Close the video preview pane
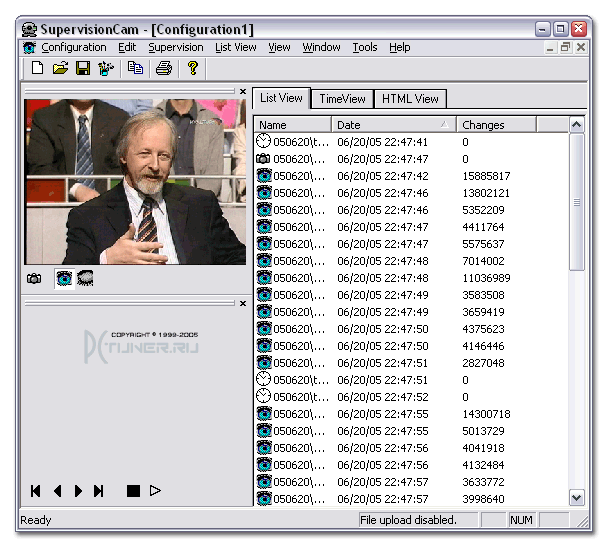The width and height of the screenshot is (608, 547). (x=243, y=91)
